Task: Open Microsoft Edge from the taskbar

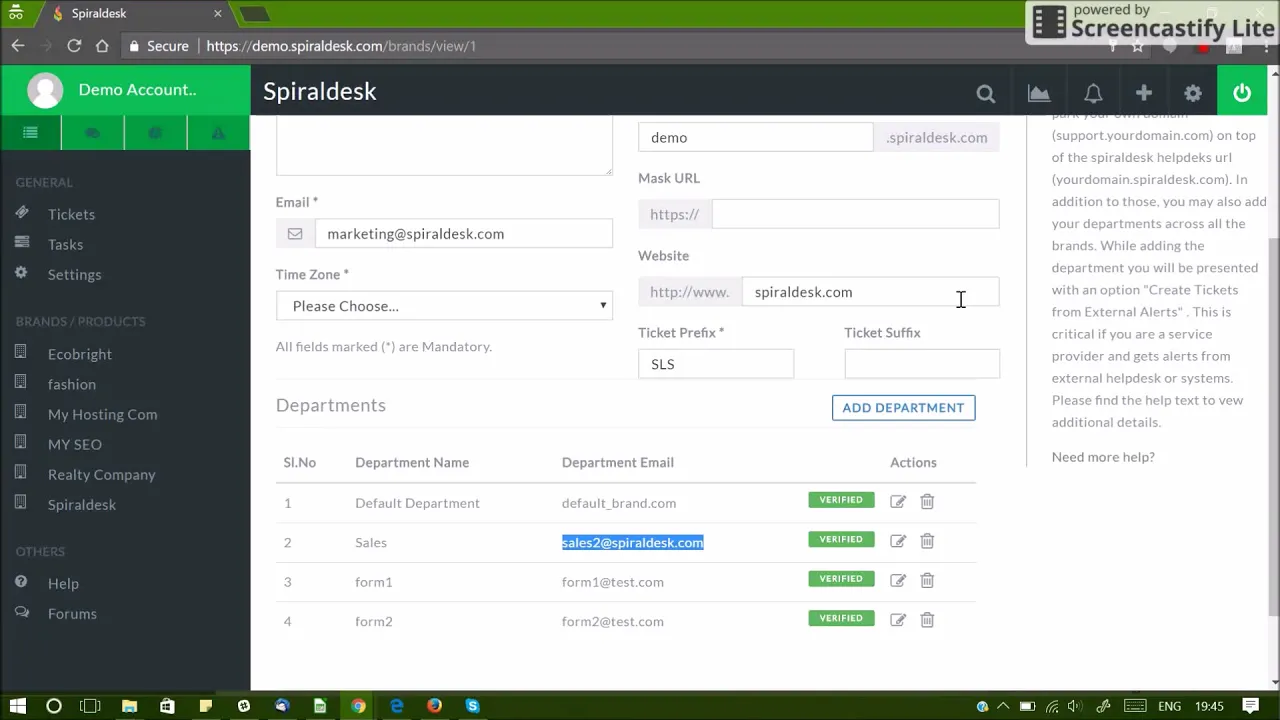Action: (x=396, y=706)
